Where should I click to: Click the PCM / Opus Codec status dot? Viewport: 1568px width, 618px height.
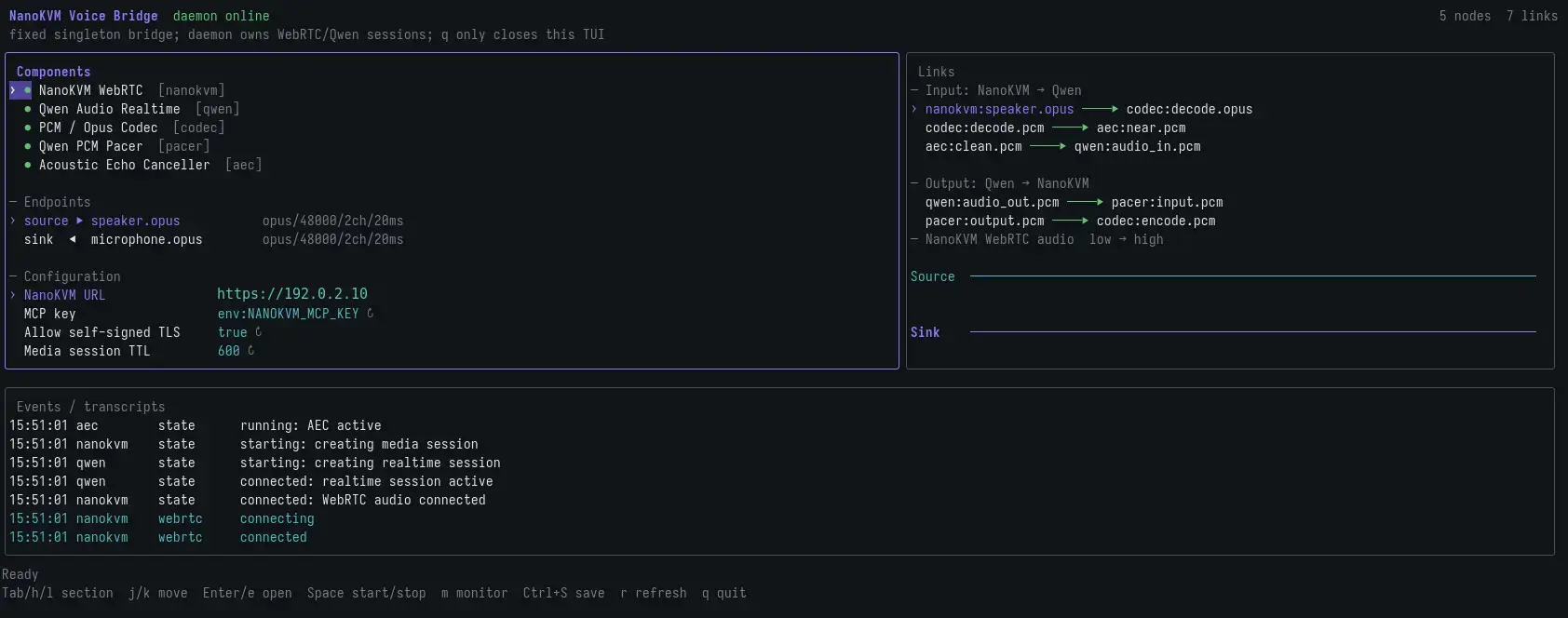[x=28, y=128]
